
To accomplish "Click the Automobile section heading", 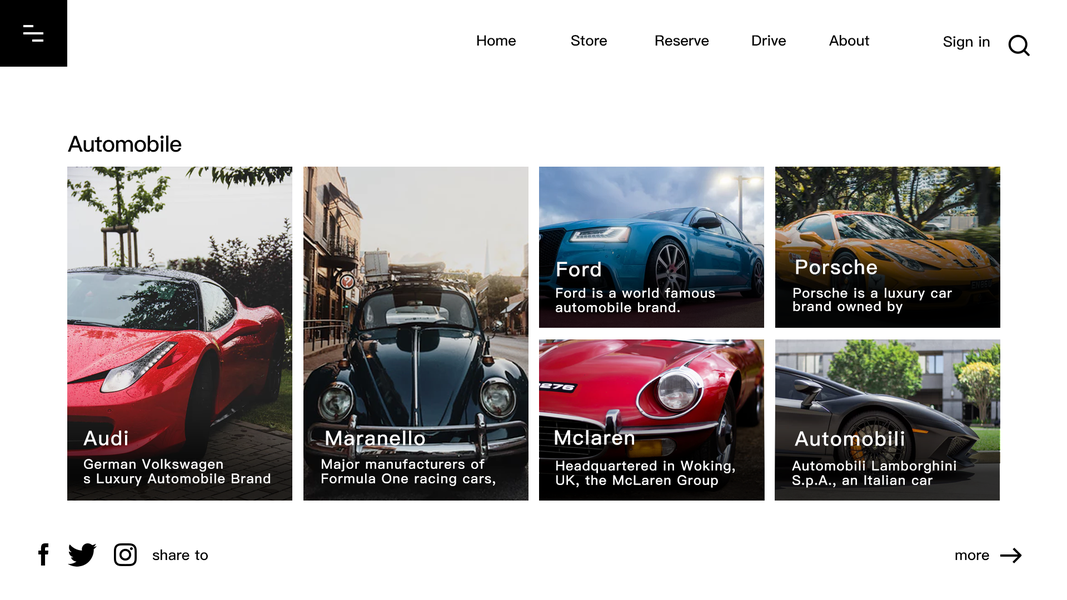I will click(125, 144).
